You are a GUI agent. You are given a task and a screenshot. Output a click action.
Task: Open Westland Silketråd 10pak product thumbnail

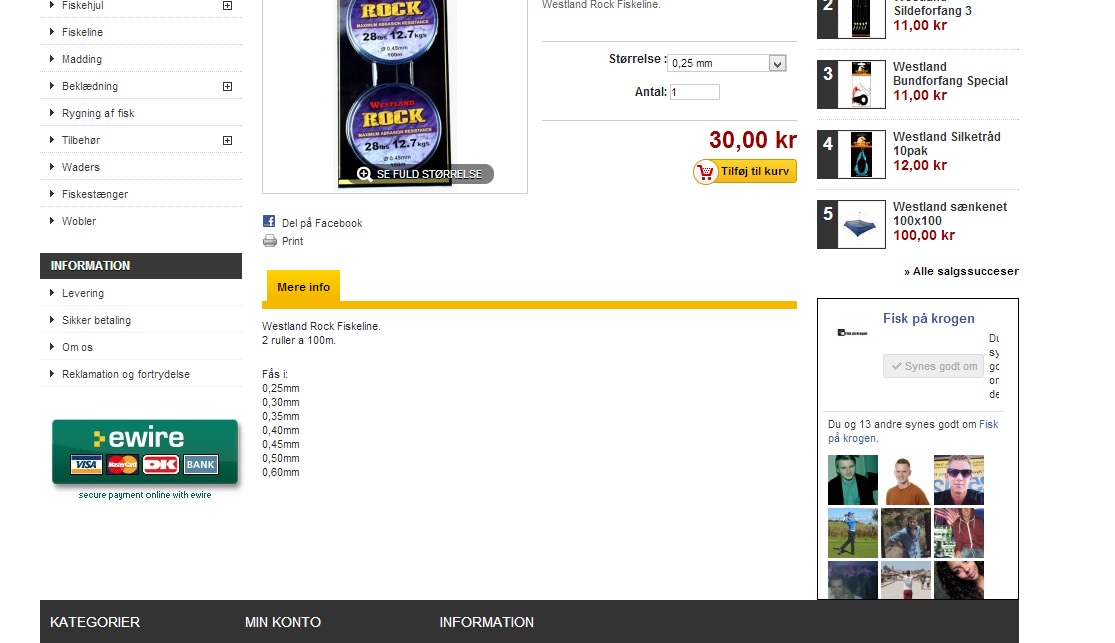(861, 154)
